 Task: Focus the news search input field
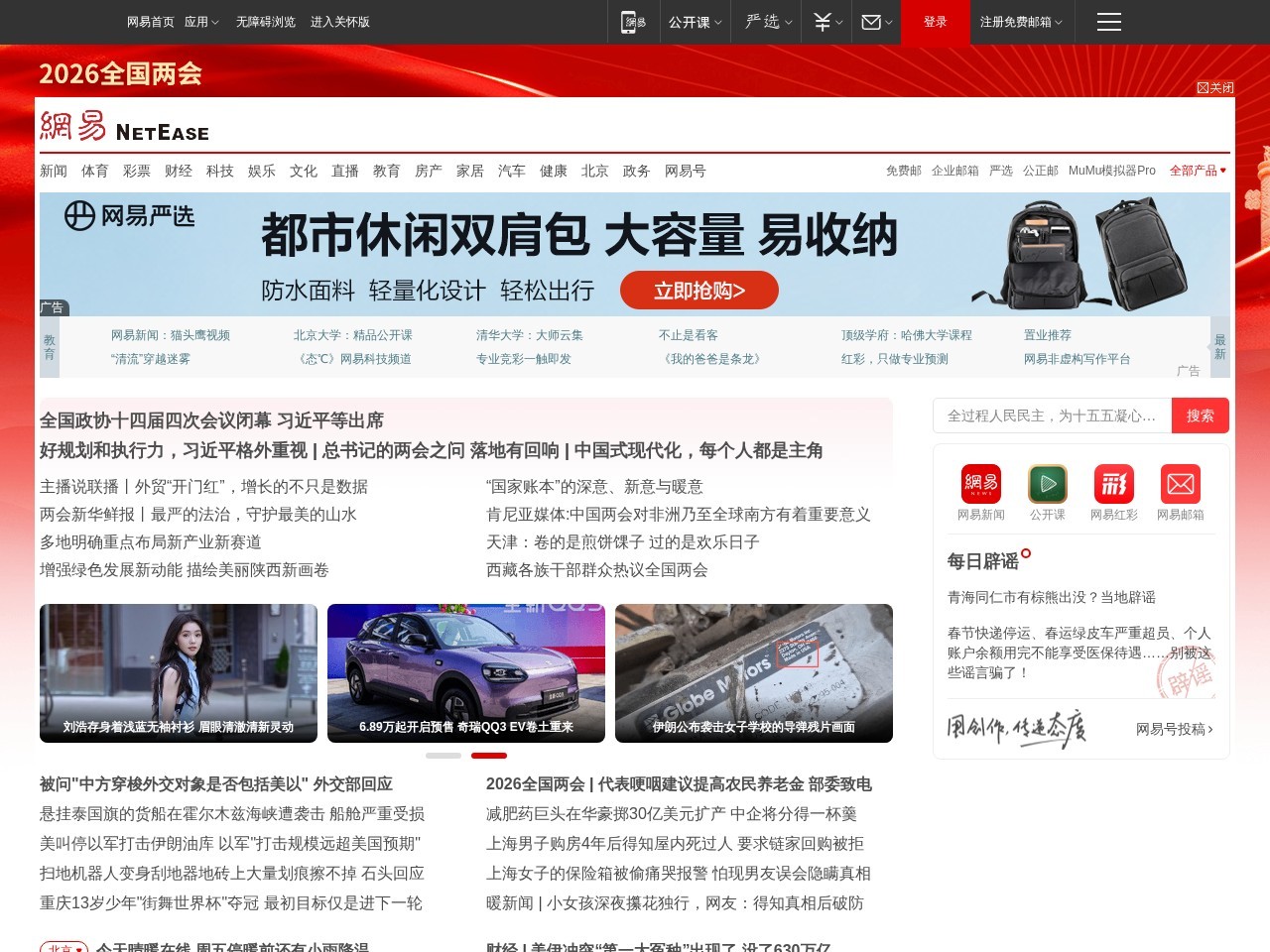[x=1052, y=416]
